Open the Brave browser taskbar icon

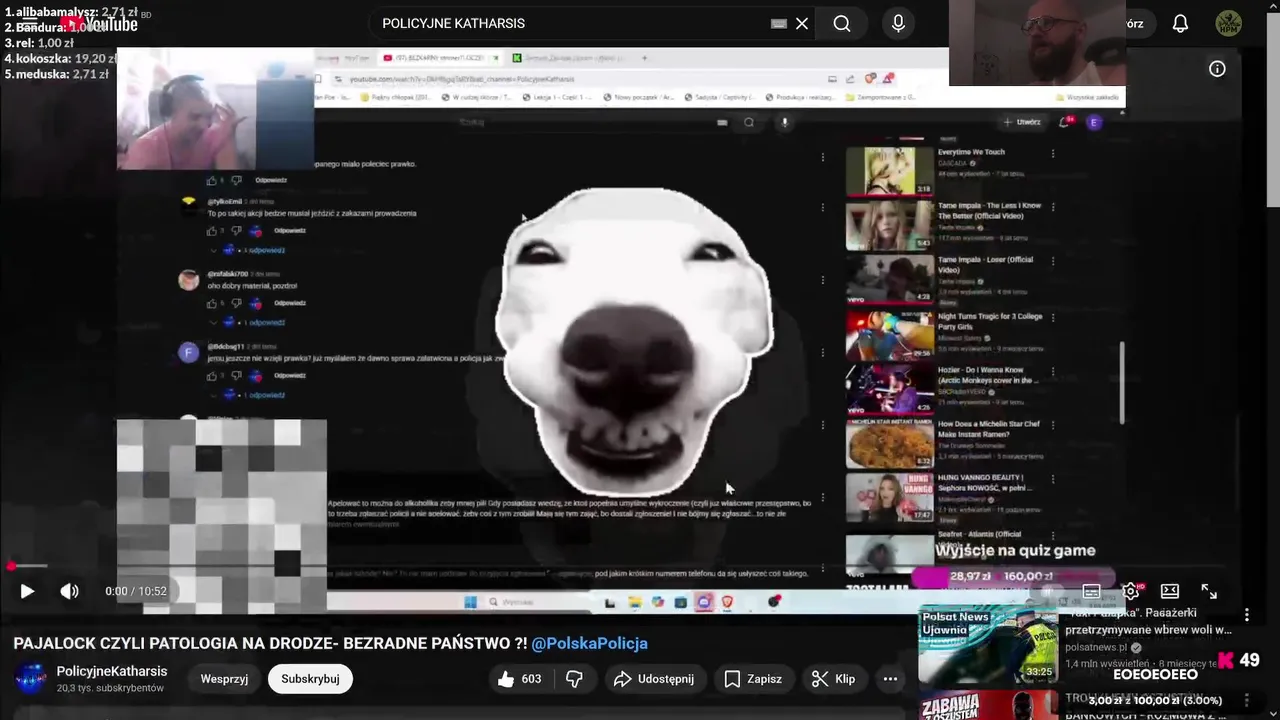727,602
